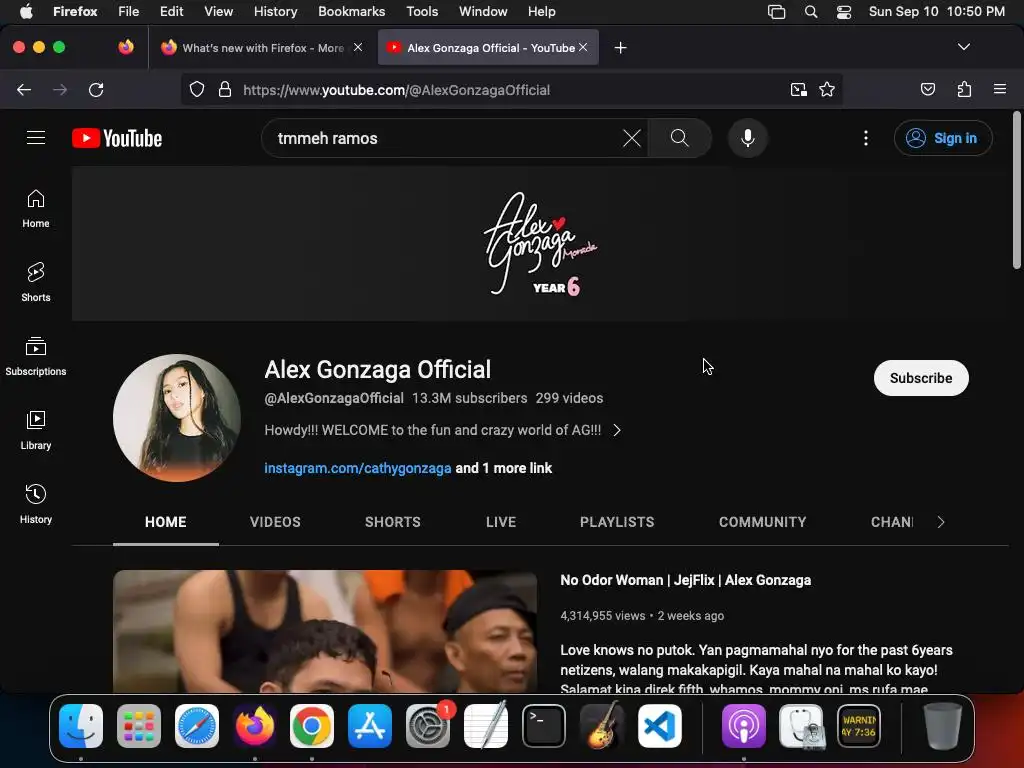Open Firefox application hamburger menu
This screenshot has height=768, width=1024.
(x=1000, y=89)
